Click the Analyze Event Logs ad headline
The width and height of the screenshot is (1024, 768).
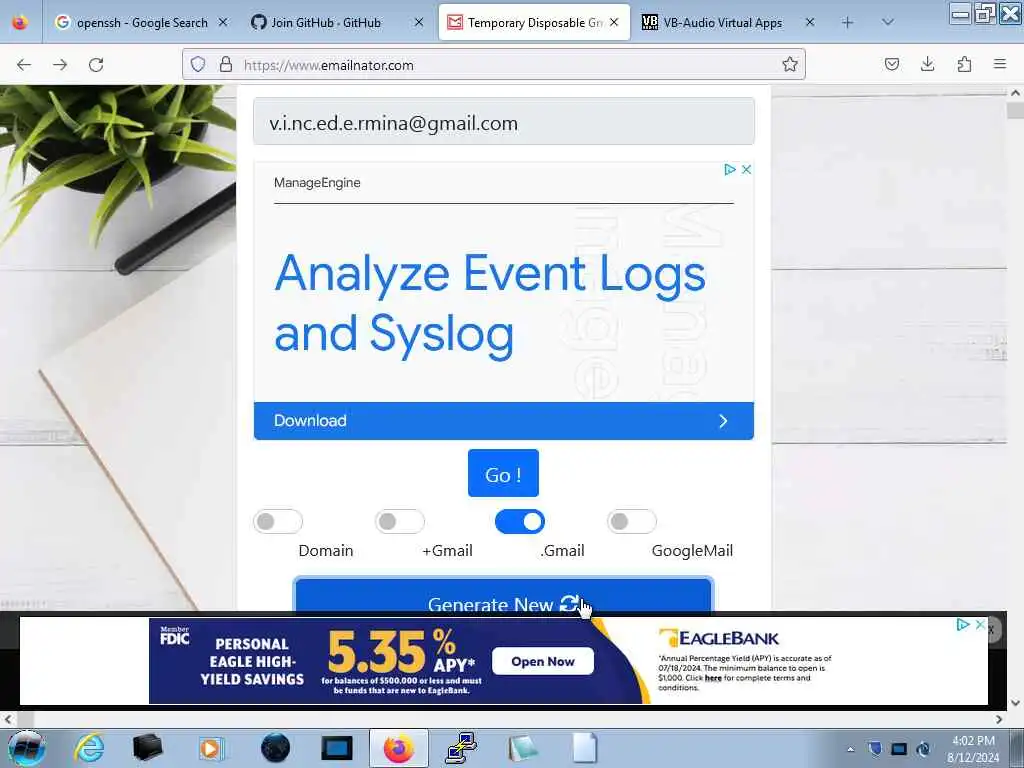(x=490, y=304)
